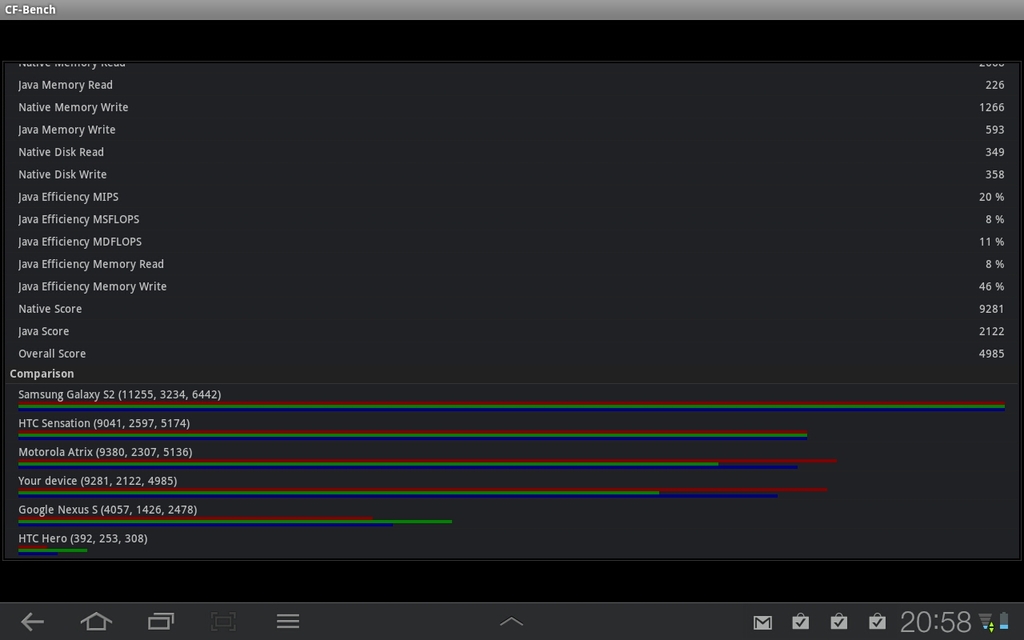
Task: Tap the Home icon in the system bar
Action: pos(95,621)
